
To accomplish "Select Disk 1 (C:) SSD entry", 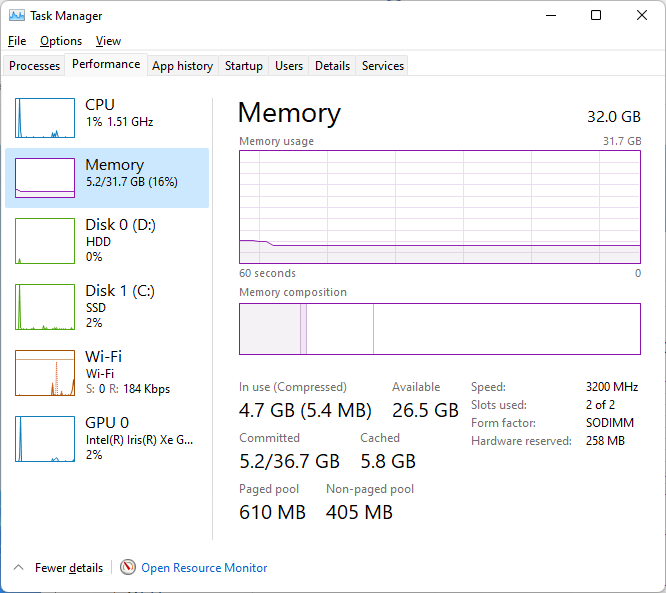I will coord(107,307).
